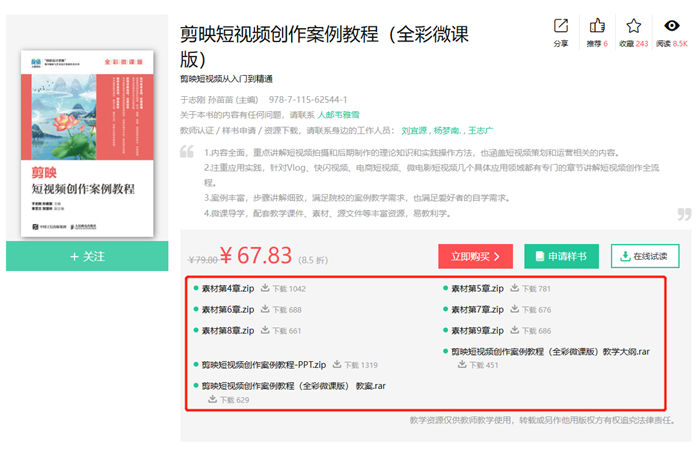The height and width of the screenshot is (455, 700).
Task: Click the book title 剪映短视频创作案例教程
Action: (324, 46)
